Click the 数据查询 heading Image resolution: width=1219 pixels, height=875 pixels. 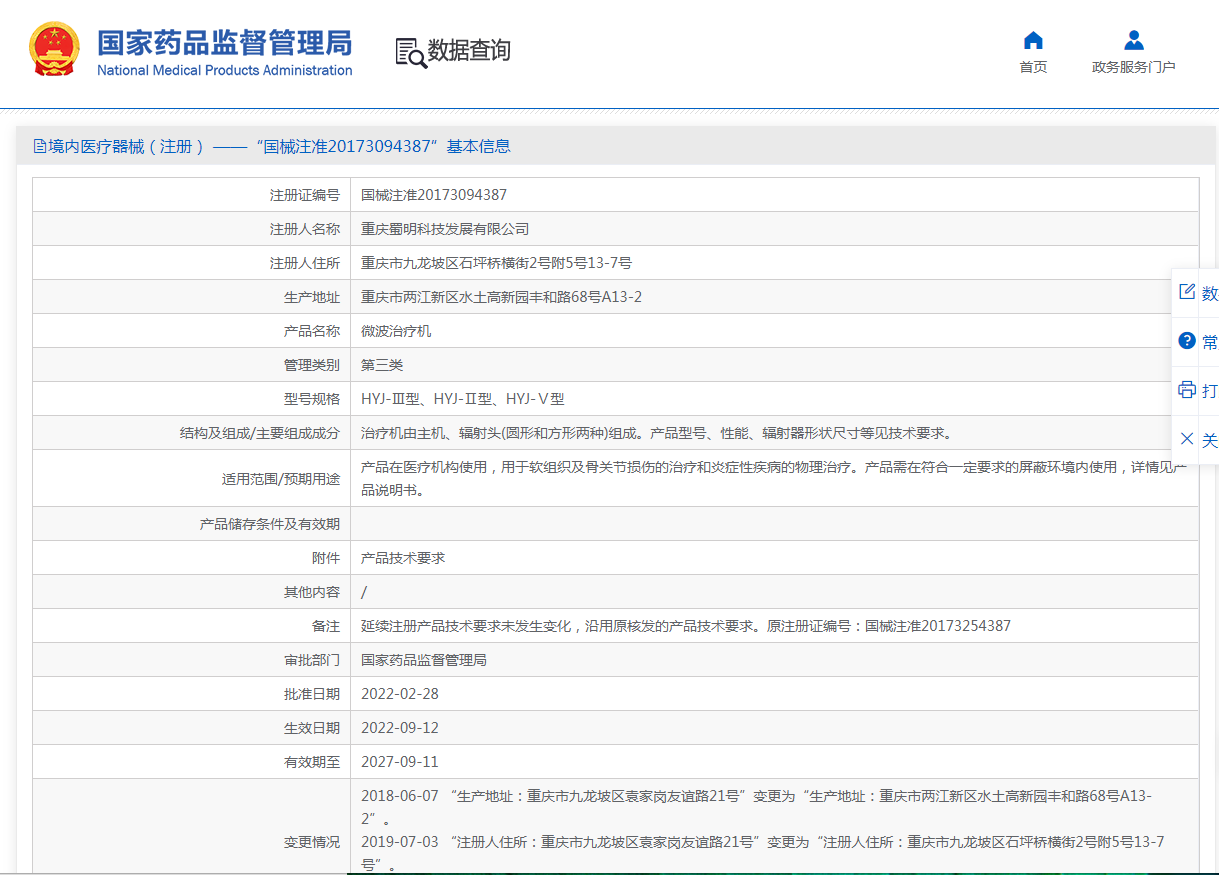coord(469,50)
